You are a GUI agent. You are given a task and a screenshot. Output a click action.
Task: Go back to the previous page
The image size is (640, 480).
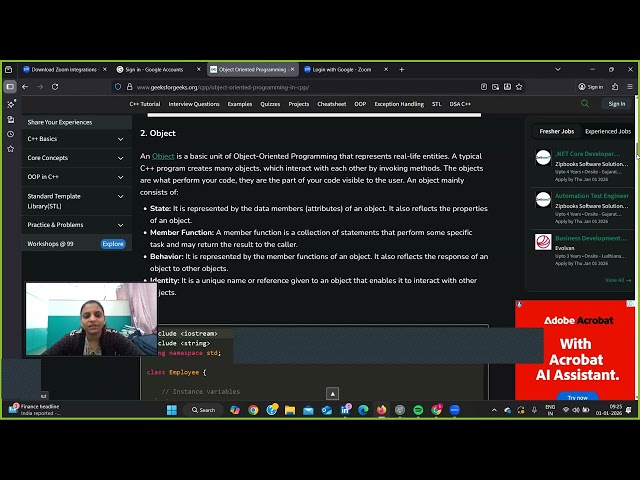pyautogui.click(x=25, y=87)
